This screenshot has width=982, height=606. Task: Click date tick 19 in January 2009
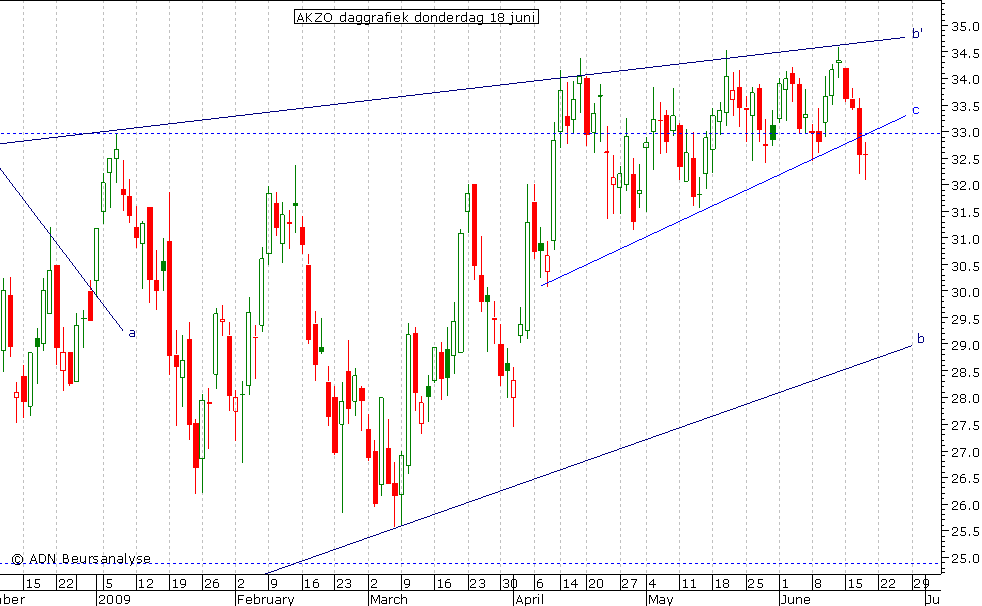(179, 583)
